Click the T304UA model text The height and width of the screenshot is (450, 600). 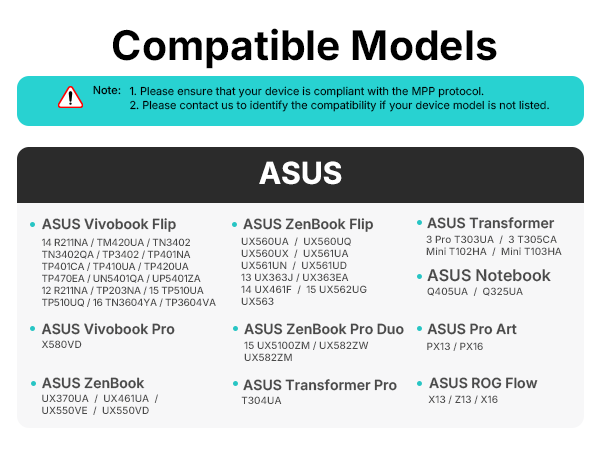(261, 401)
